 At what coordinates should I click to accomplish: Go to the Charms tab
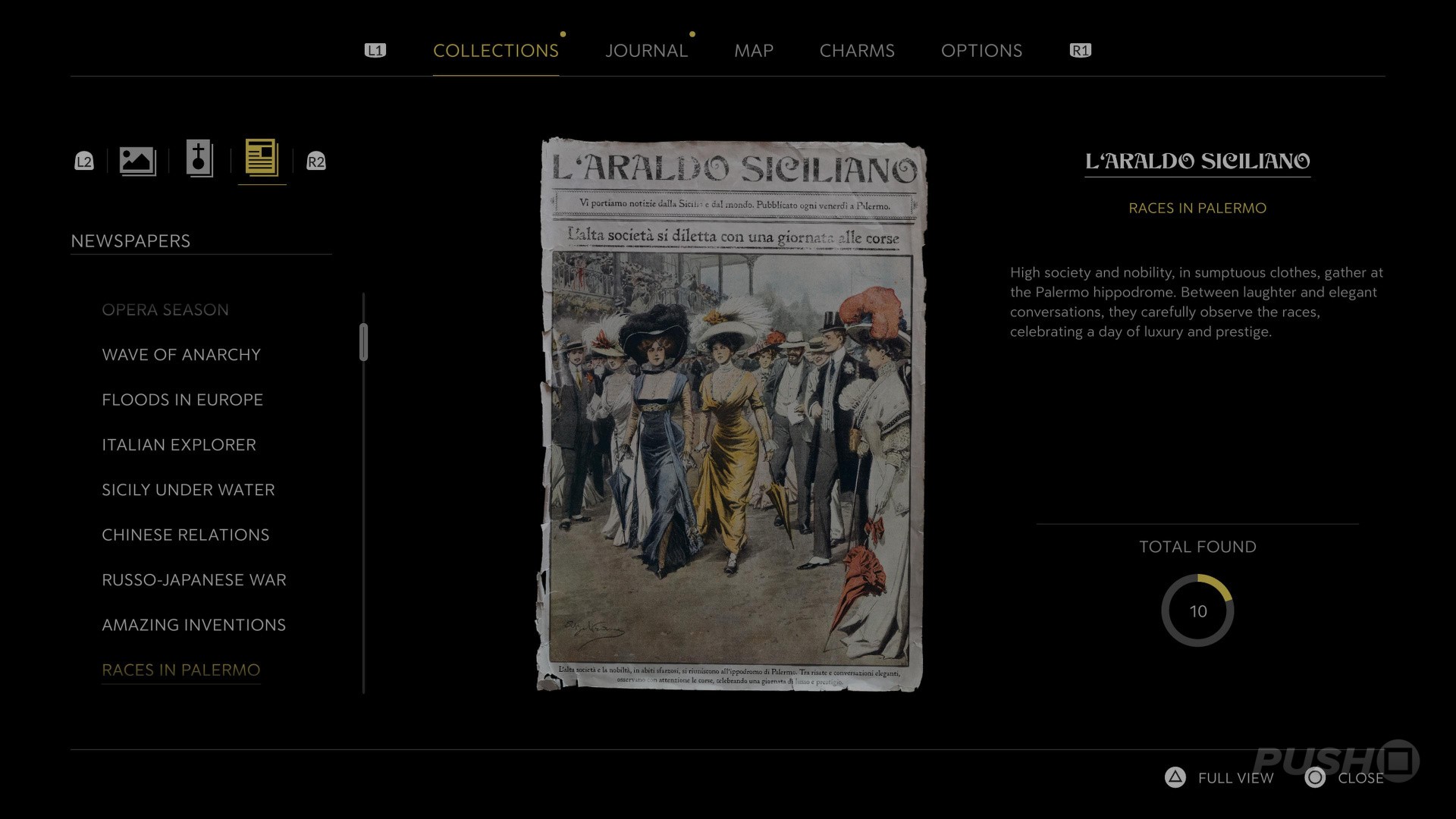click(x=857, y=51)
